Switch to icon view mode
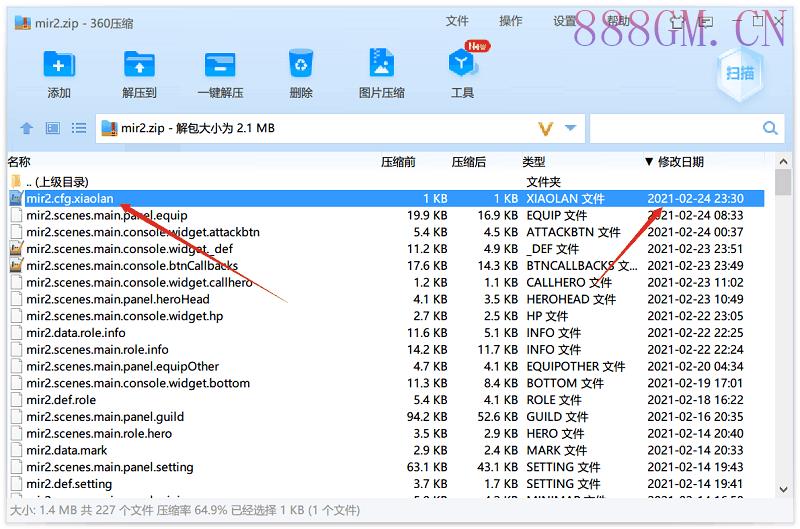800x529 pixels. click(53, 128)
